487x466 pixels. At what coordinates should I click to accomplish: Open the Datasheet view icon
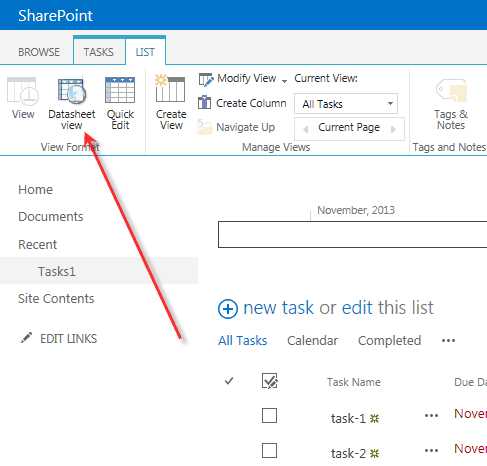pos(71,91)
